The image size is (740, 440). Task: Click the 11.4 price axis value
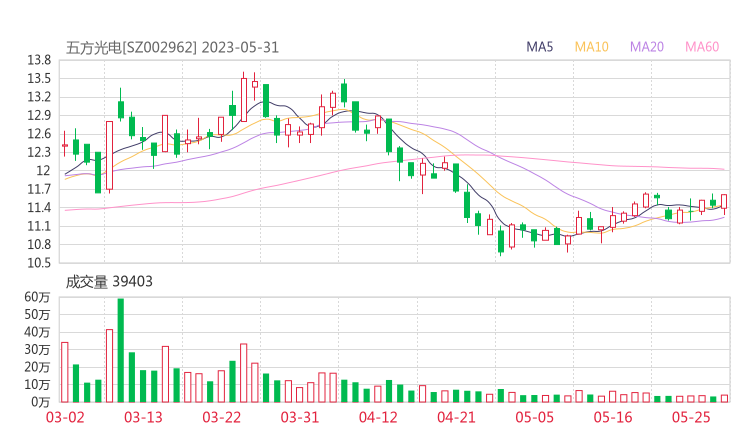[39, 208]
